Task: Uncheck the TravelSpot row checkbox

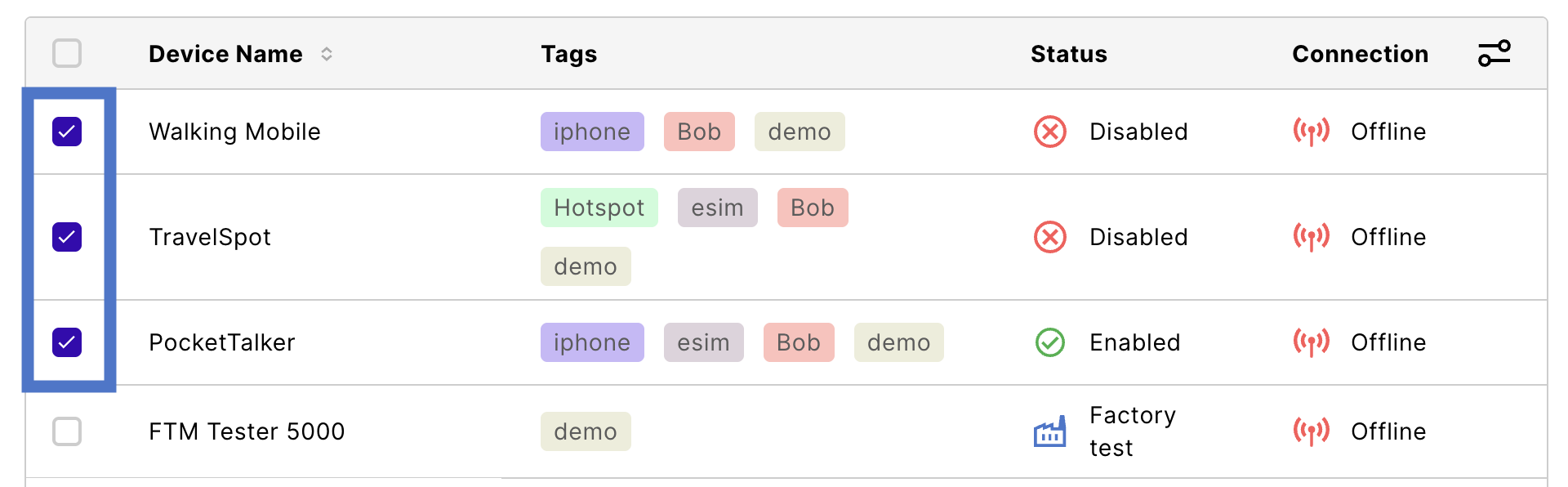Action: pyautogui.click(x=67, y=237)
